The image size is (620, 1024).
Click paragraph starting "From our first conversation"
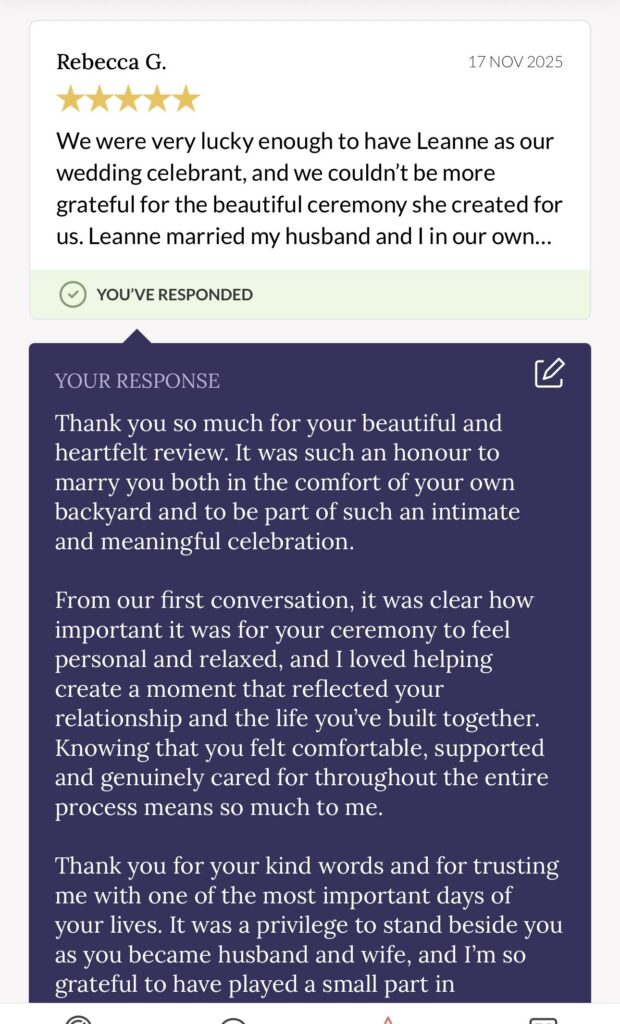pos(301,703)
